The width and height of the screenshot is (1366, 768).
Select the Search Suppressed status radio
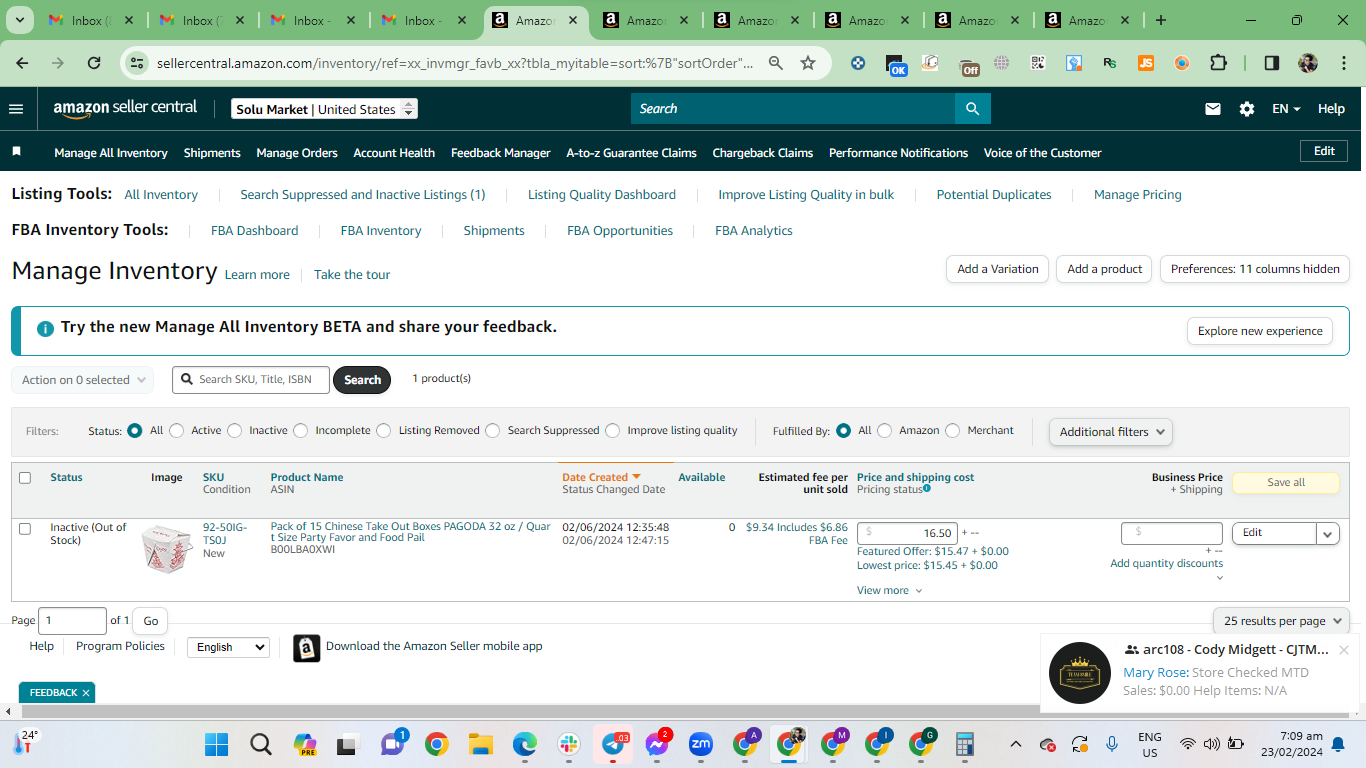tap(493, 431)
